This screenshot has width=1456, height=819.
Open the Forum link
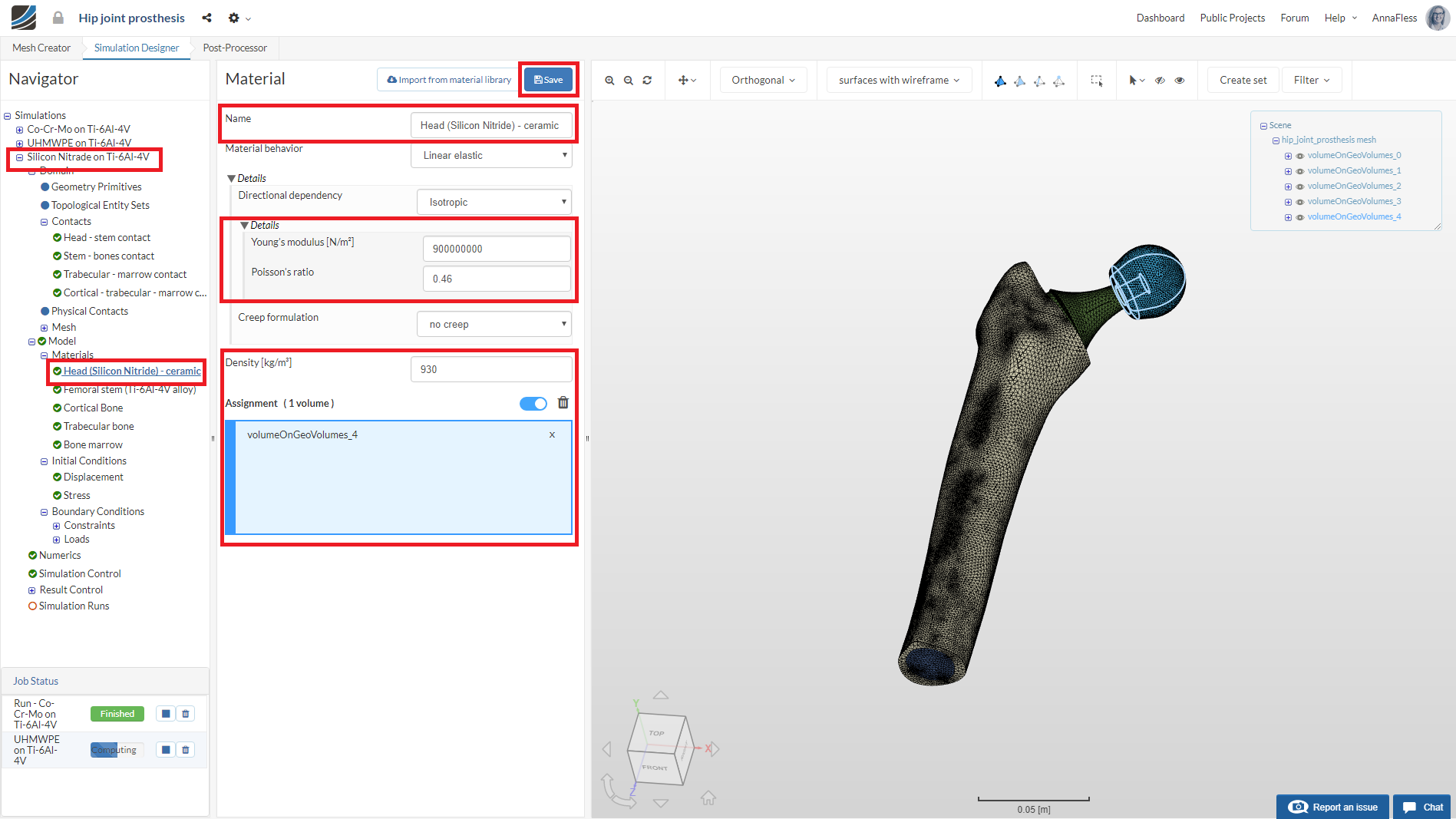tap(1294, 18)
